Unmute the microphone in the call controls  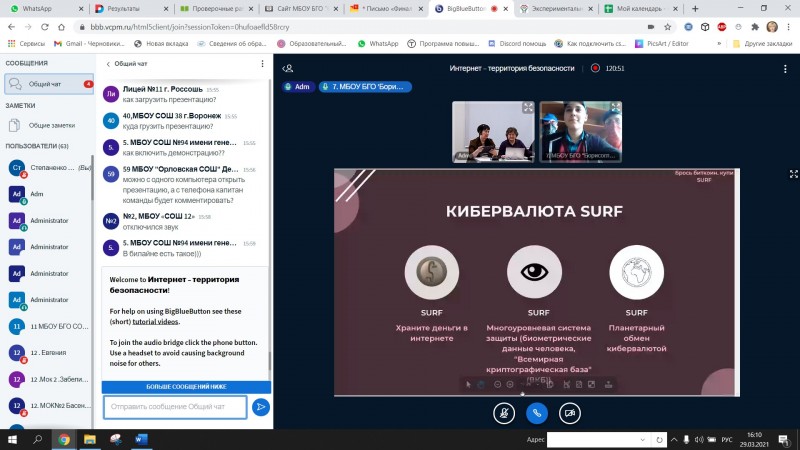pyautogui.click(x=504, y=411)
